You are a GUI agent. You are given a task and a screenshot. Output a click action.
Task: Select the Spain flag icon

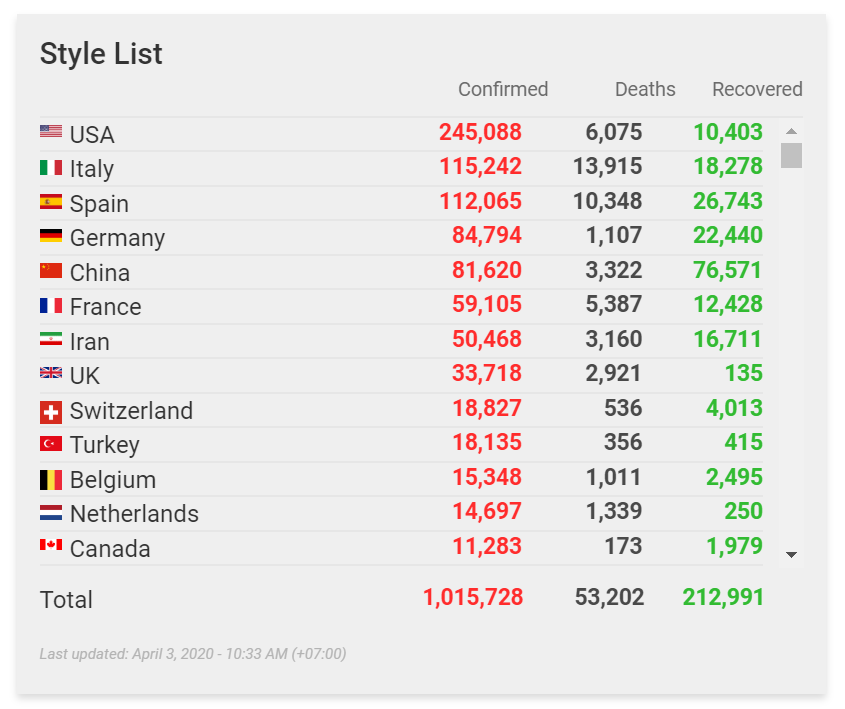[51, 202]
